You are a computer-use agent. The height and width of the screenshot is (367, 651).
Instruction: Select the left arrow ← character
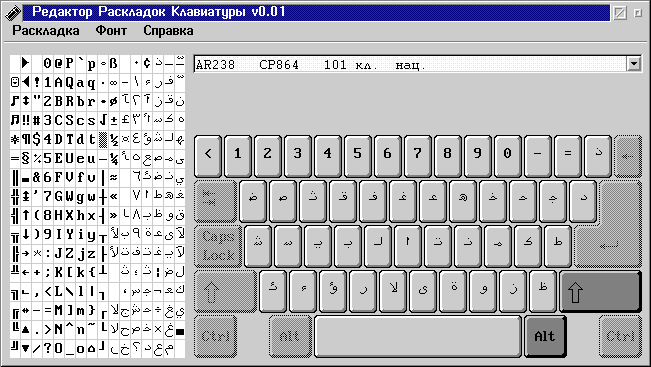26,272
